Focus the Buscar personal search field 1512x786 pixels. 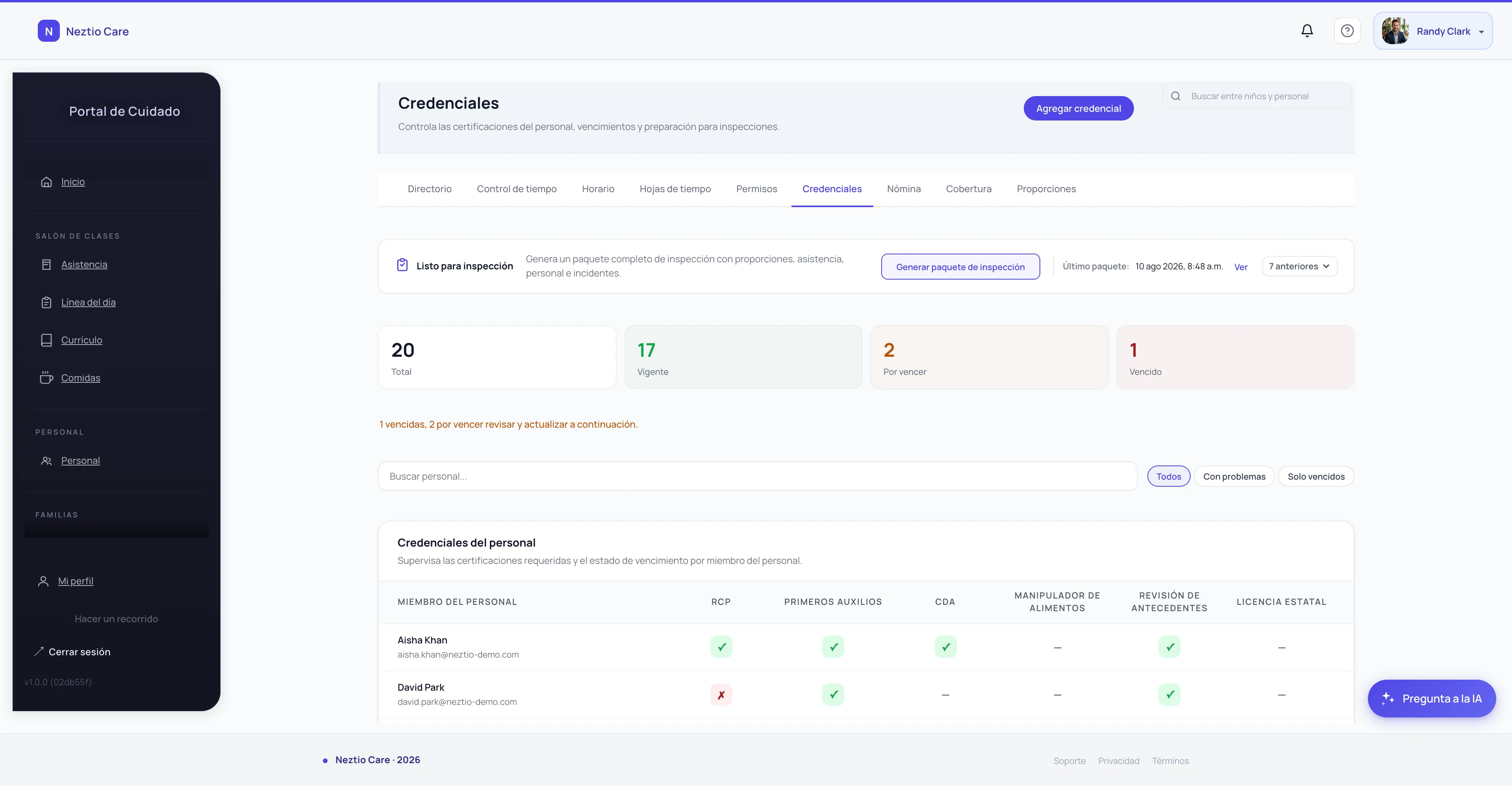(x=757, y=476)
